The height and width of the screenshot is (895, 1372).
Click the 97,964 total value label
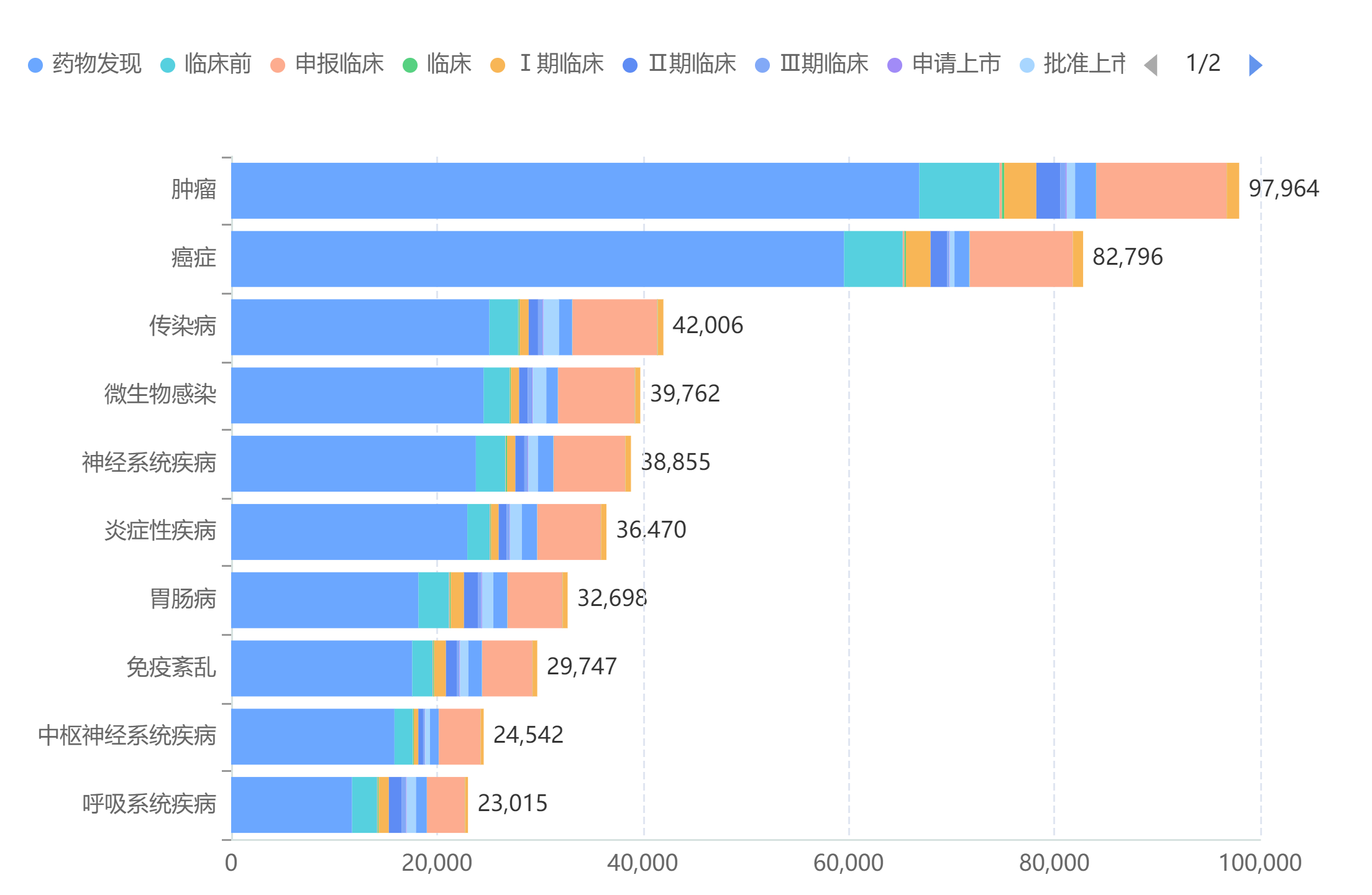click(x=1284, y=188)
